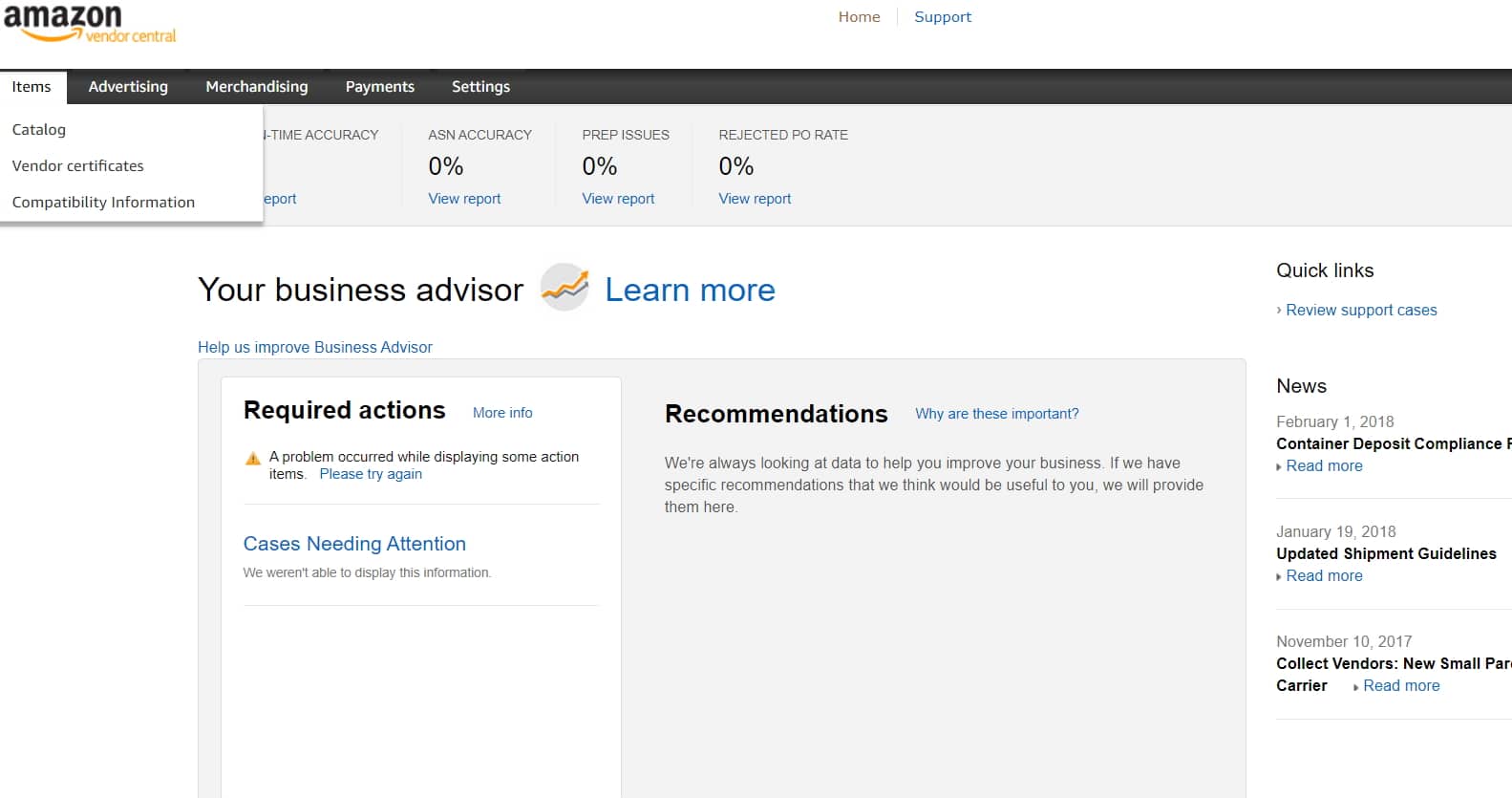1512x798 pixels.
Task: Open the Items menu tab
Action: (32, 87)
